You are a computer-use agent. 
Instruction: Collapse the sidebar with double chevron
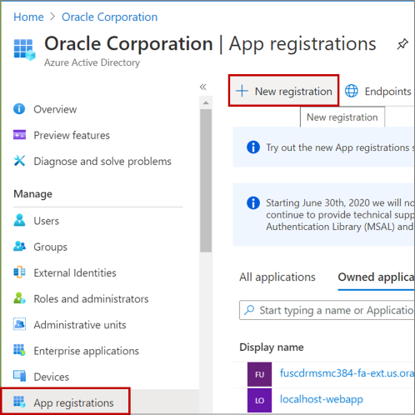203,87
